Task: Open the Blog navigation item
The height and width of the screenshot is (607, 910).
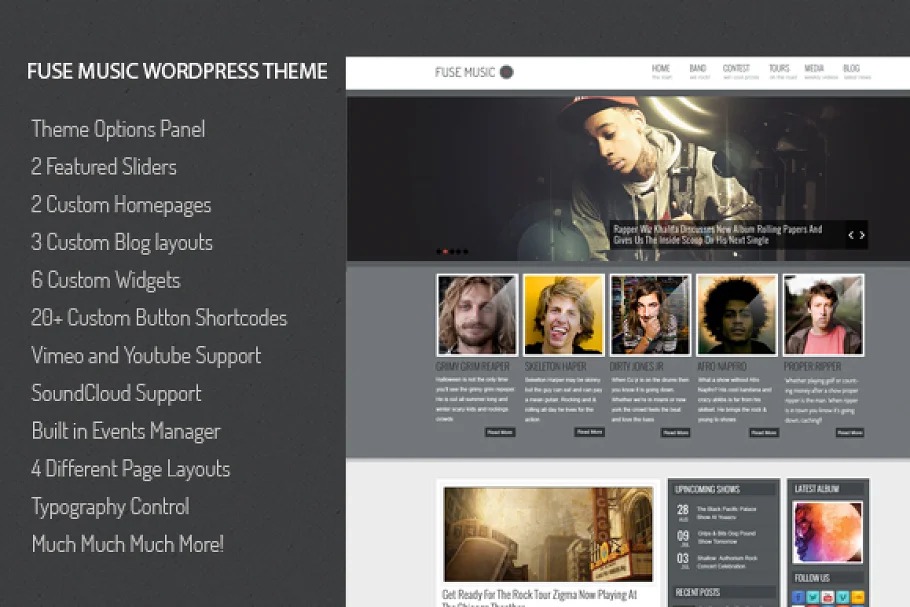Action: pyautogui.click(x=851, y=71)
